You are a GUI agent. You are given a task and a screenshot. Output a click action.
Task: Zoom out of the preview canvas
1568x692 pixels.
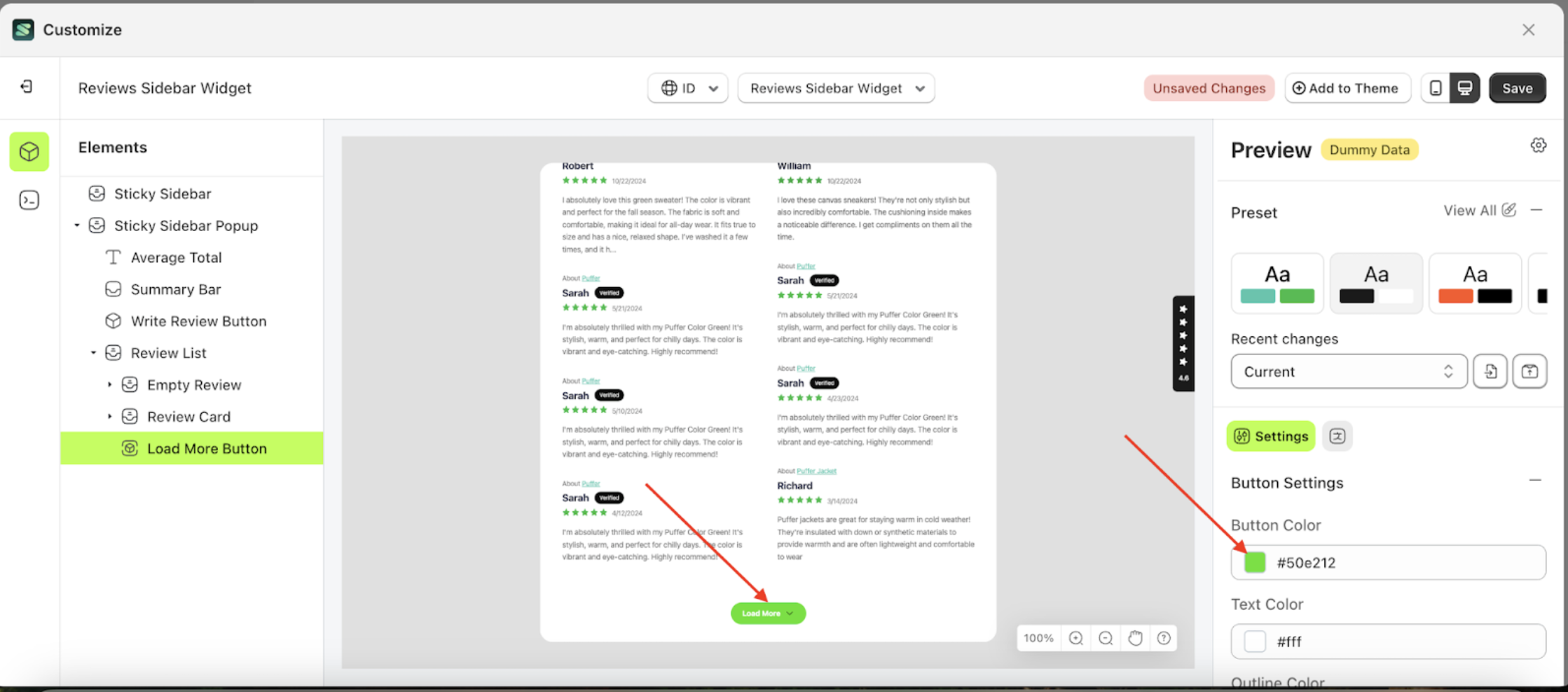pos(1106,638)
